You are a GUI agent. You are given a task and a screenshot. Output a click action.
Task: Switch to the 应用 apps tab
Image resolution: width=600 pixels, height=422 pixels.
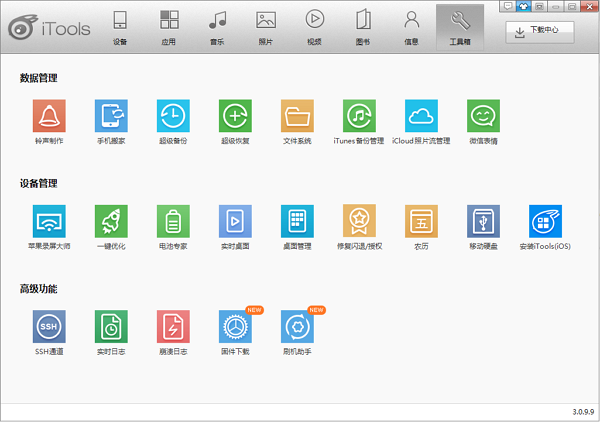tap(168, 28)
